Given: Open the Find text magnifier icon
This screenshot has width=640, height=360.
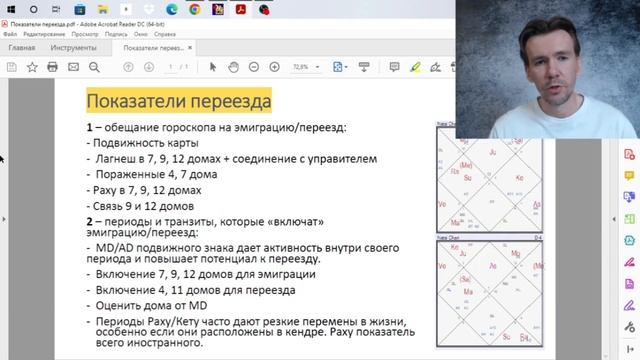Looking at the screenshot, I should [94, 67].
